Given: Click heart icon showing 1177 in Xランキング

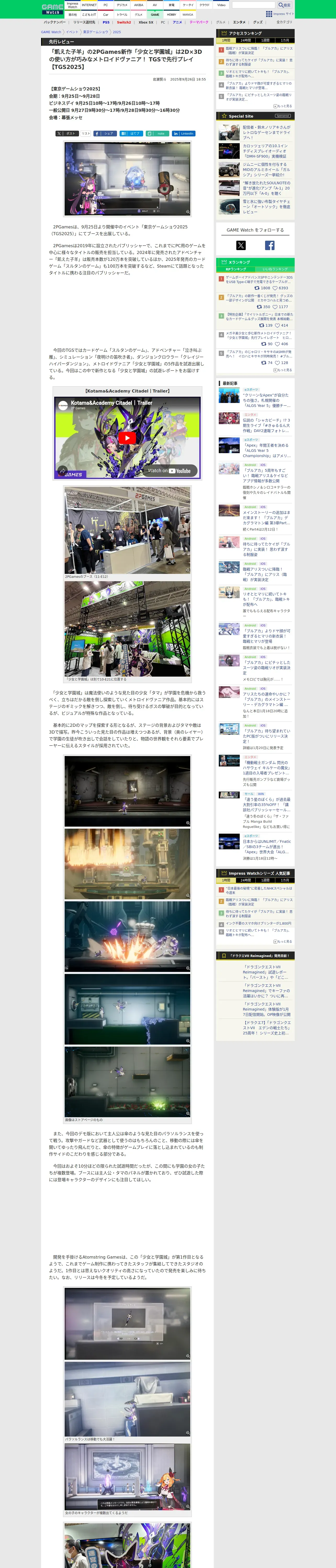Looking at the screenshot, I should tap(275, 307).
